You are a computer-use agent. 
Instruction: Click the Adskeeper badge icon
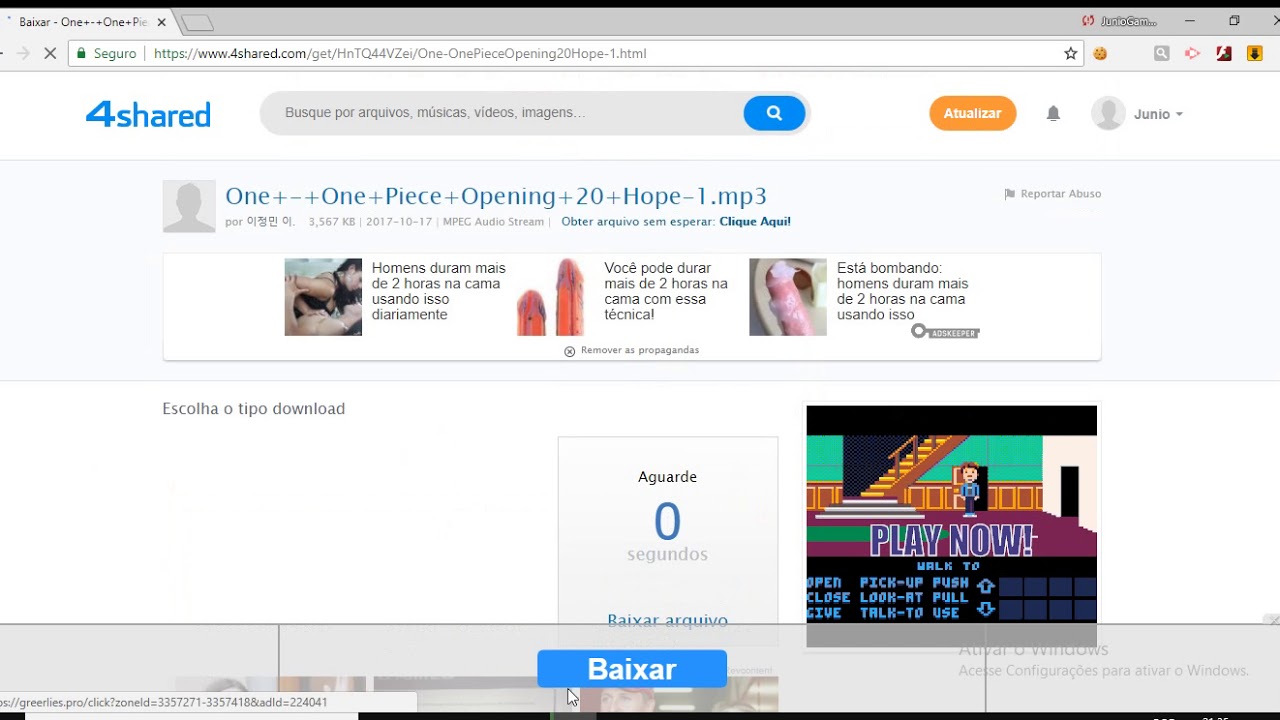click(x=945, y=331)
